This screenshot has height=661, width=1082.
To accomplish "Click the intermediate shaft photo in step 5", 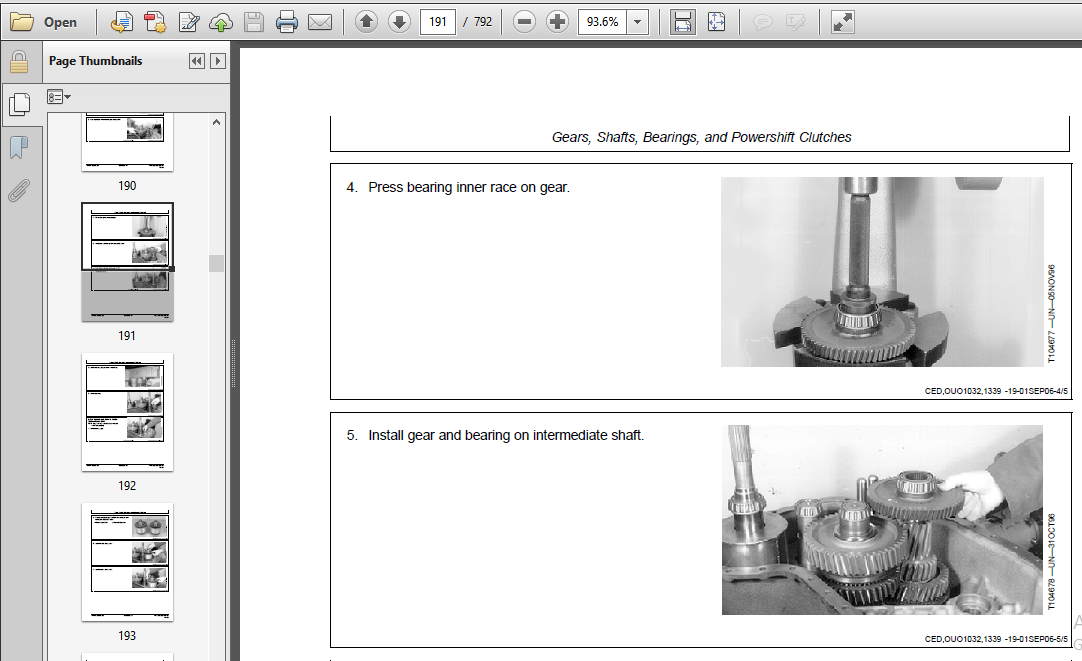I will tap(882, 520).
